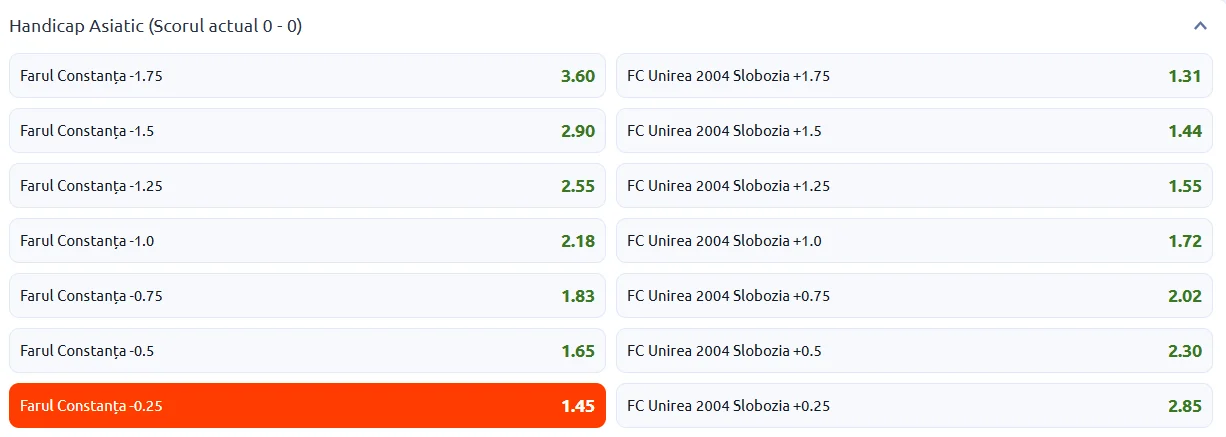Click the 2.85 odds value

point(1184,405)
